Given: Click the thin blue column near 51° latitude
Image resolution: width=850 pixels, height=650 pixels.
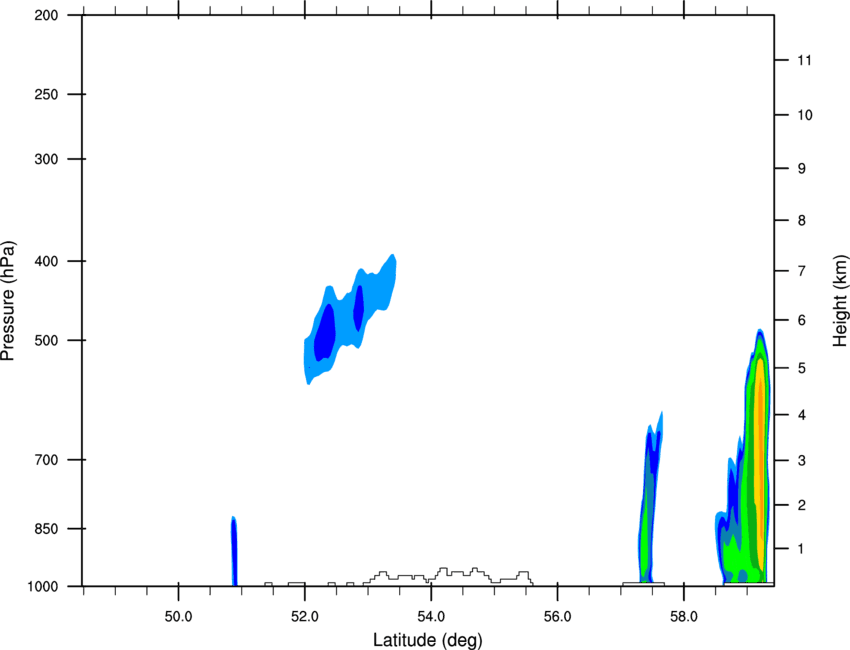Looking at the screenshot, I should tap(234, 551).
